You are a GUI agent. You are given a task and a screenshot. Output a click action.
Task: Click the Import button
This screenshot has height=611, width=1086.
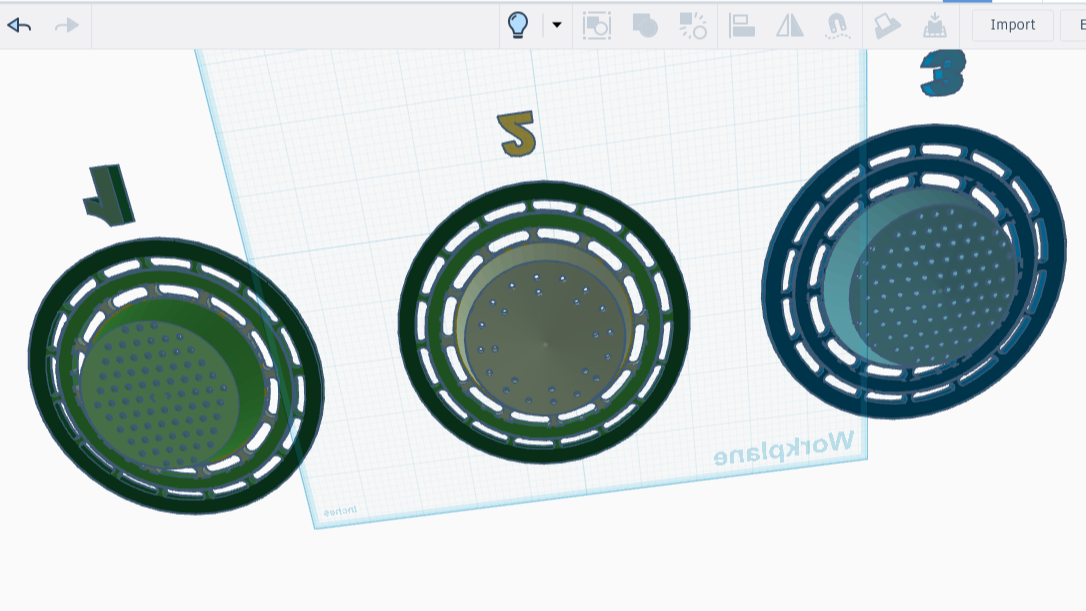(1013, 25)
